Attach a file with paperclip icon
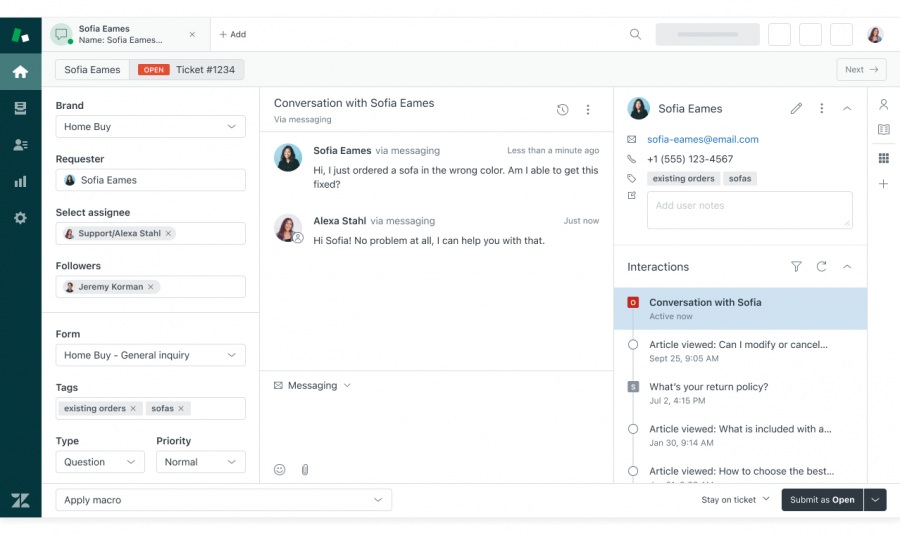The height and width of the screenshot is (535, 900). pyautogui.click(x=305, y=469)
